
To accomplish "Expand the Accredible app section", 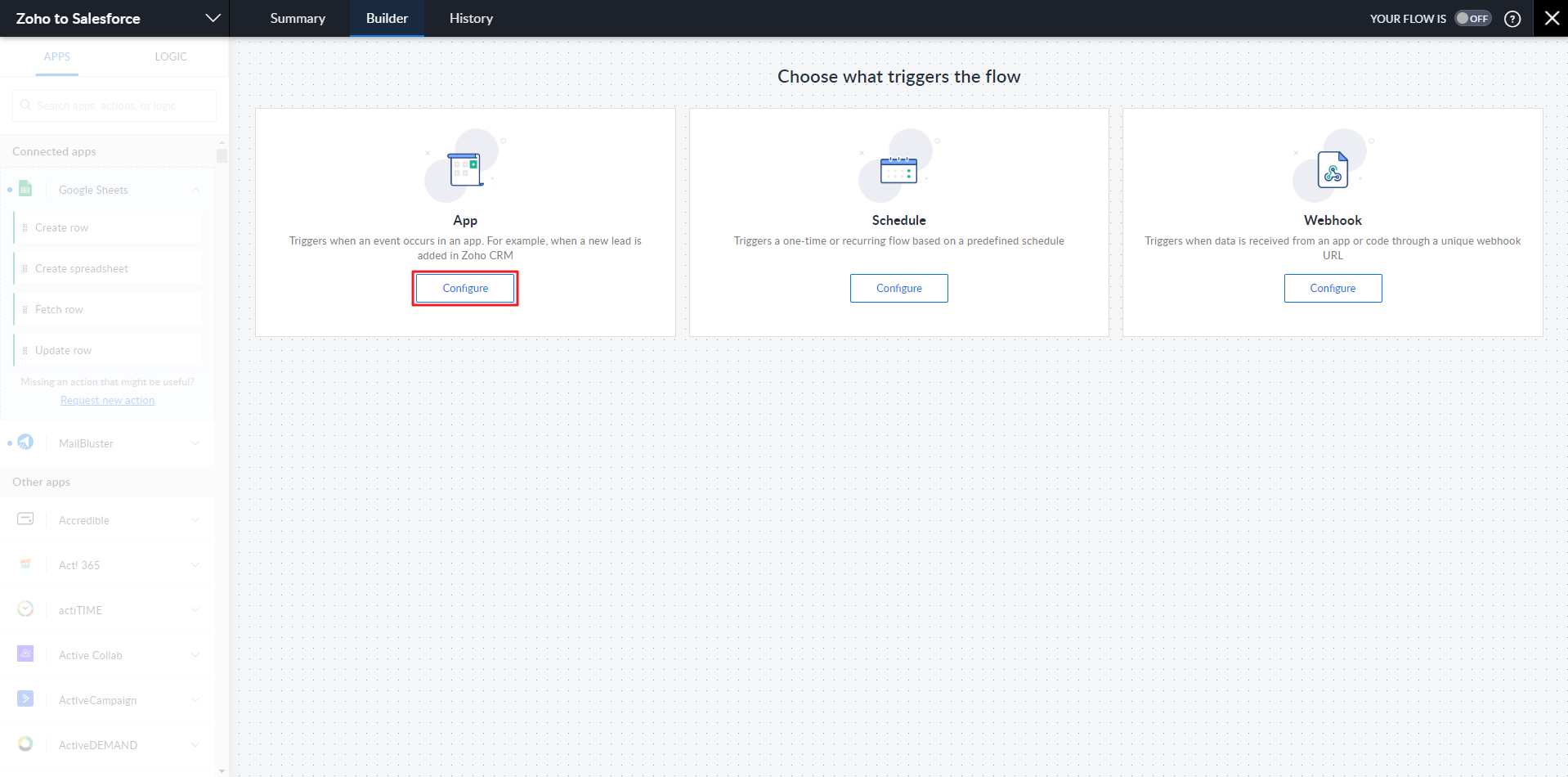I will click(195, 520).
